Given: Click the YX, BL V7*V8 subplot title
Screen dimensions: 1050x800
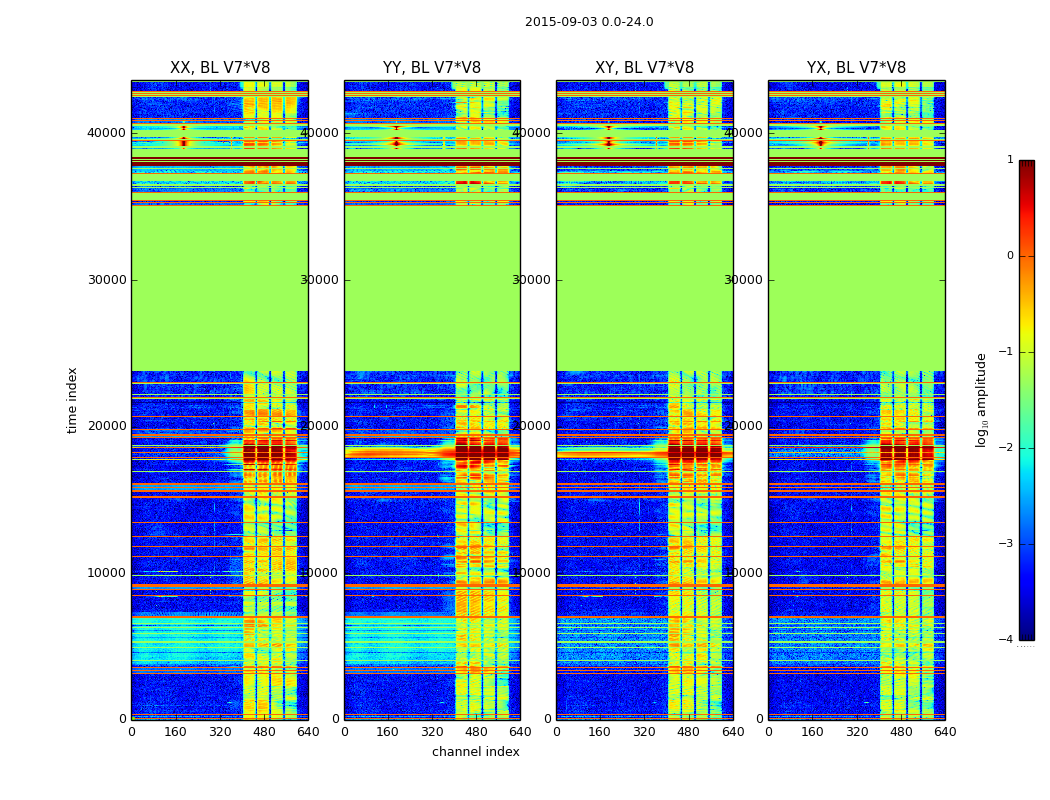Looking at the screenshot, I should (x=856, y=68).
